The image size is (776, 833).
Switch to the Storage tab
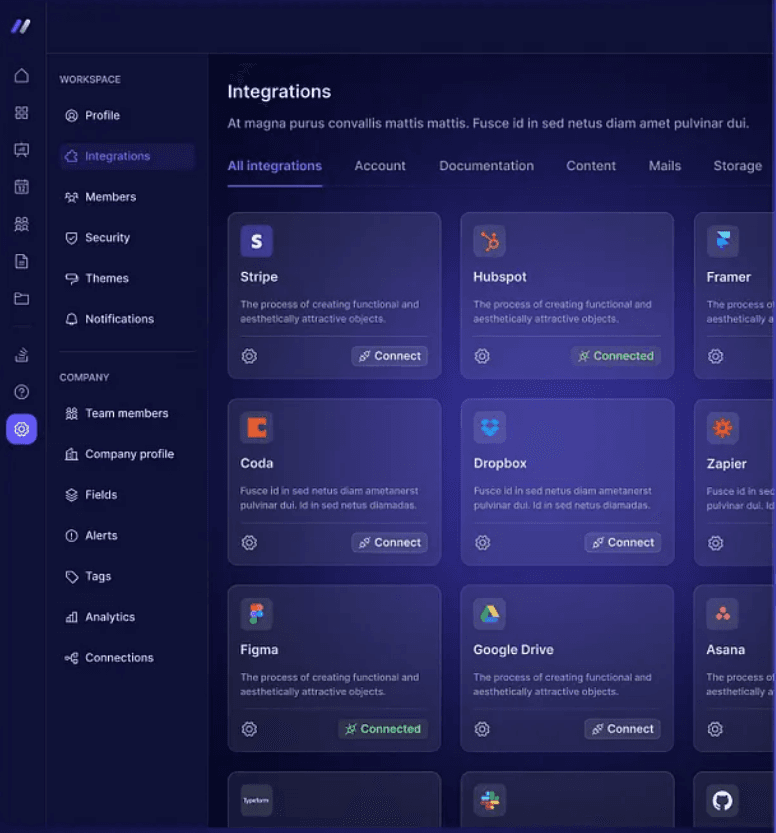click(738, 166)
